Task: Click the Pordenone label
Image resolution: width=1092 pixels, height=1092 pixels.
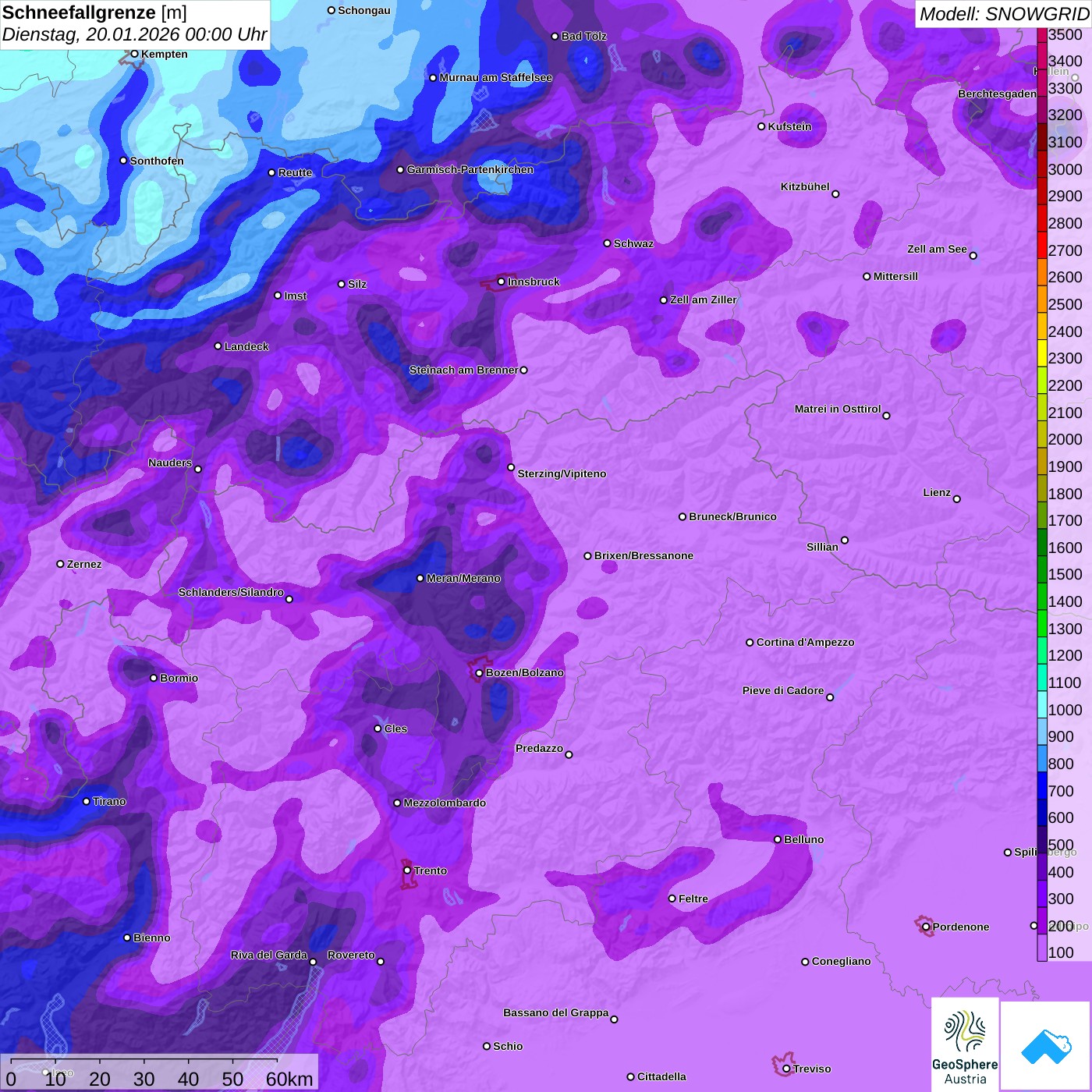Action: 961,927
